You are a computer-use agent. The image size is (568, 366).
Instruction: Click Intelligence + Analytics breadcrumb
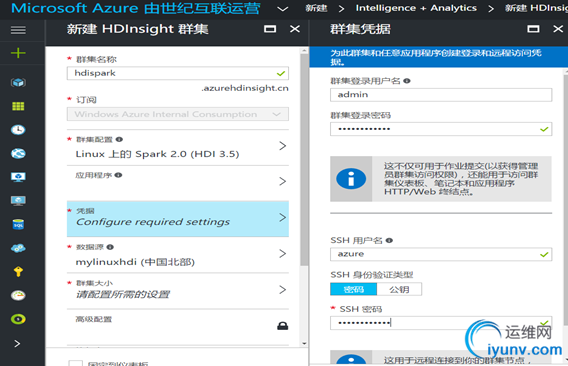pos(416,8)
